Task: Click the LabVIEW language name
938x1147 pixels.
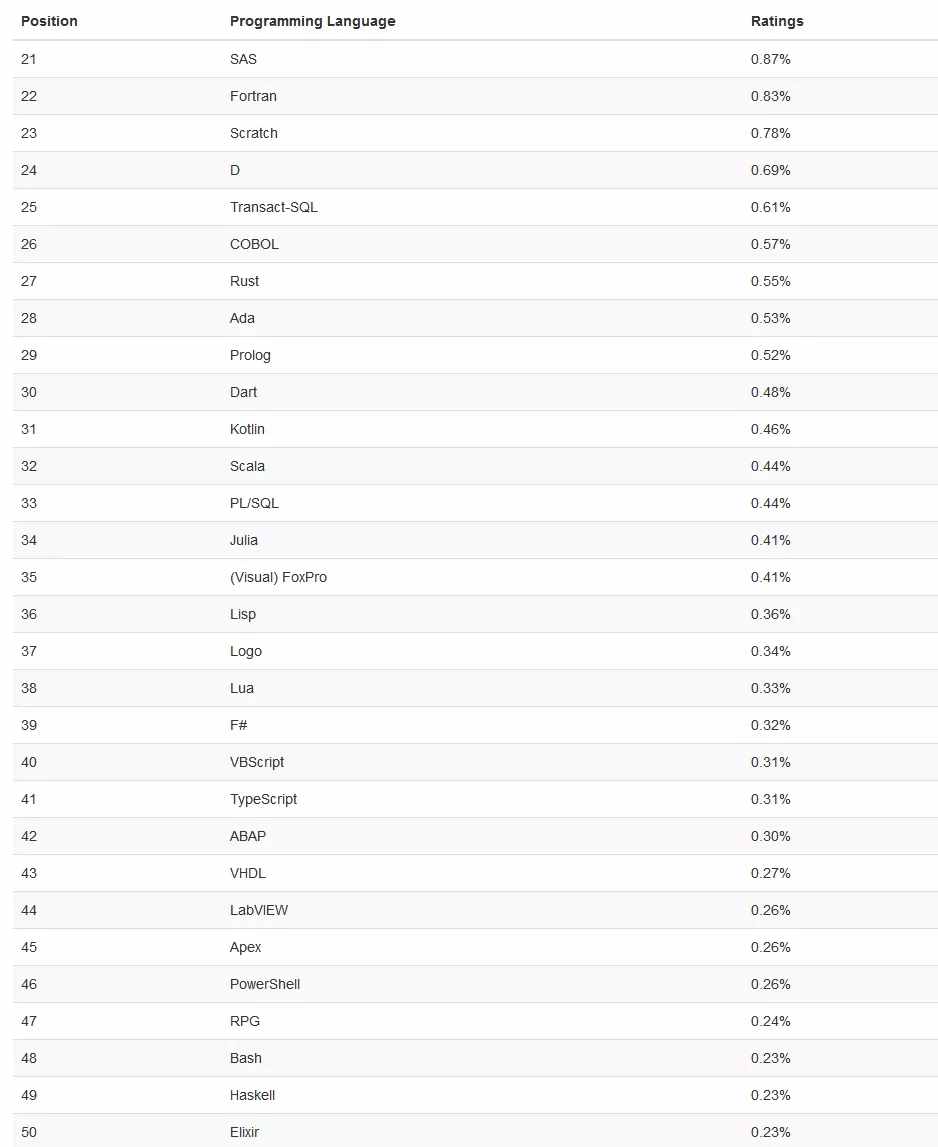Action: tap(259, 910)
